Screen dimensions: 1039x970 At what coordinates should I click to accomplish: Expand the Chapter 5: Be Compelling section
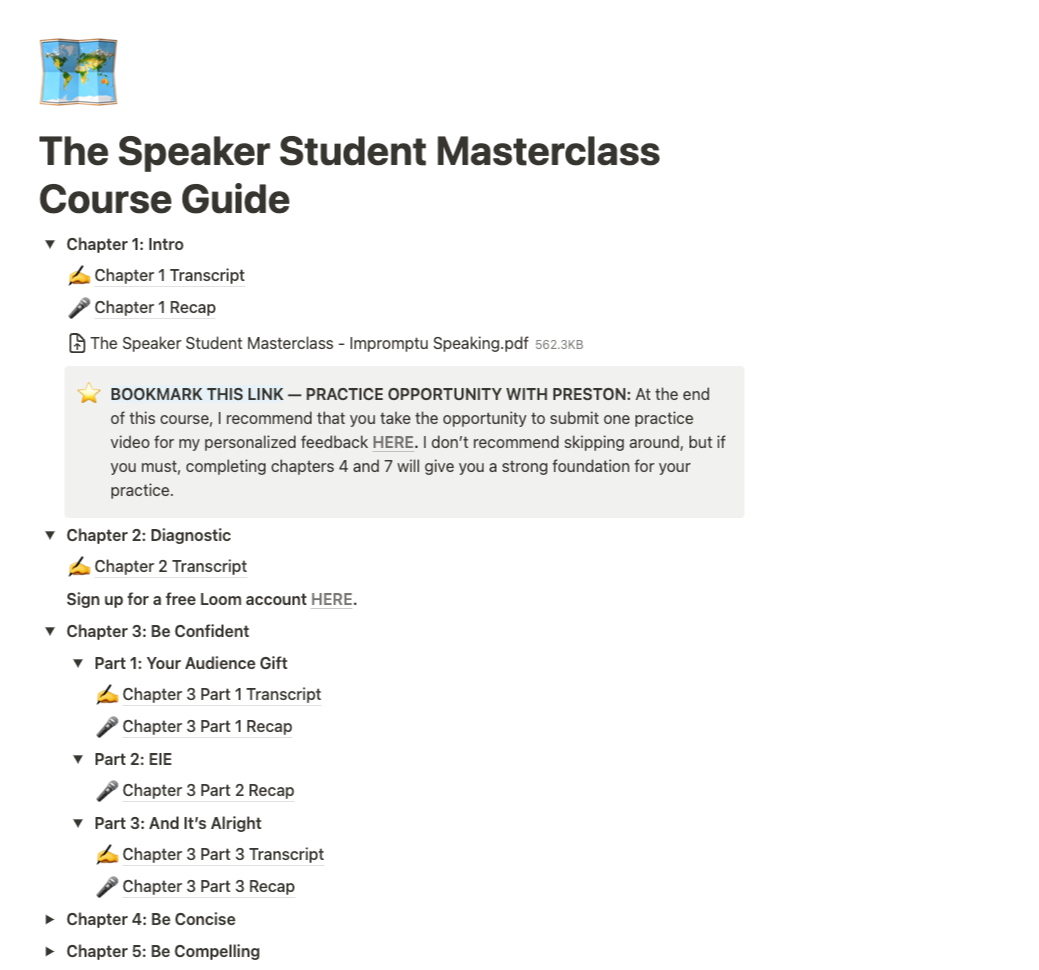(x=50, y=952)
